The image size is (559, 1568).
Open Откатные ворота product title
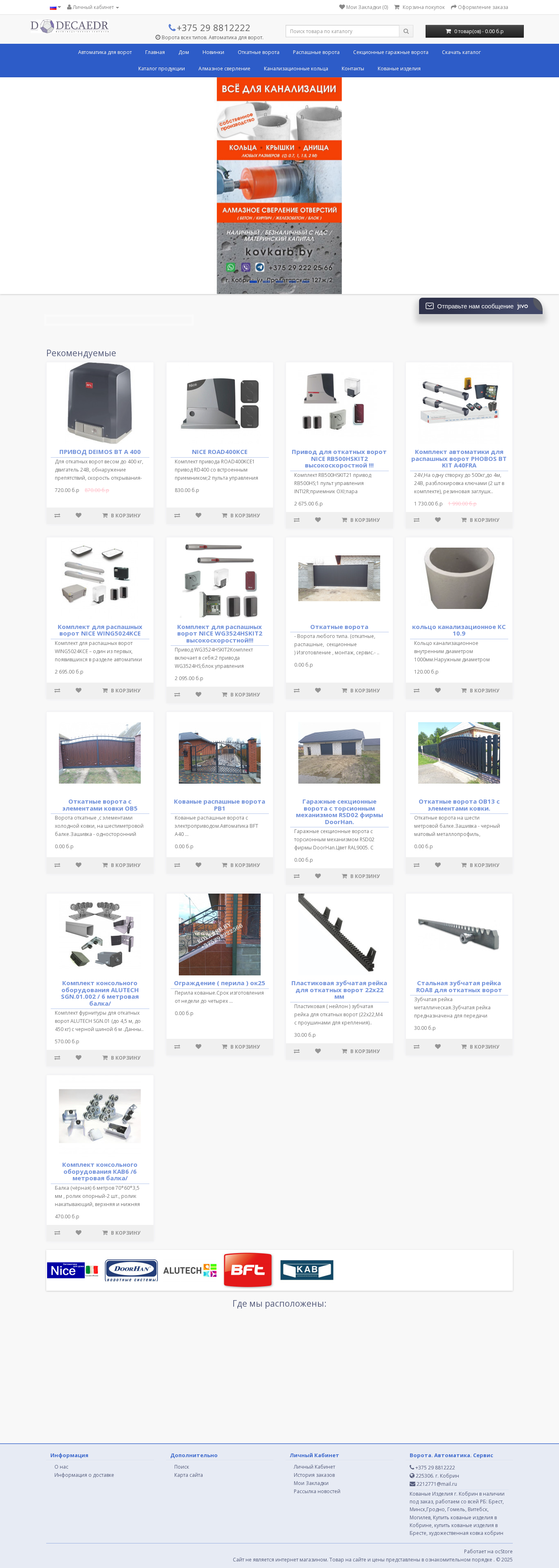click(339, 627)
